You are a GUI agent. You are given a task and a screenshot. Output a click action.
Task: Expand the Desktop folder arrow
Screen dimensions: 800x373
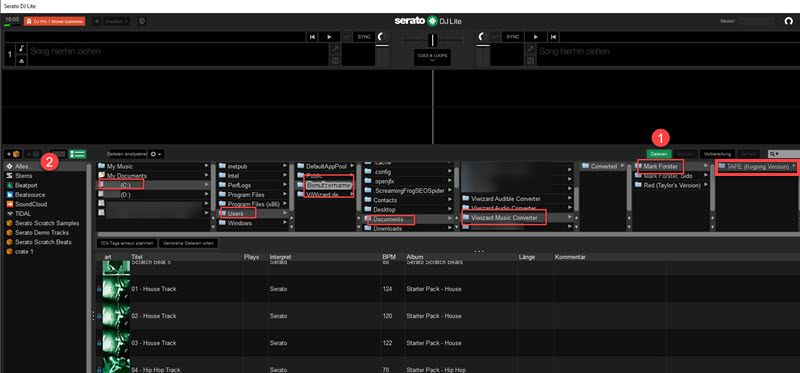coord(450,210)
